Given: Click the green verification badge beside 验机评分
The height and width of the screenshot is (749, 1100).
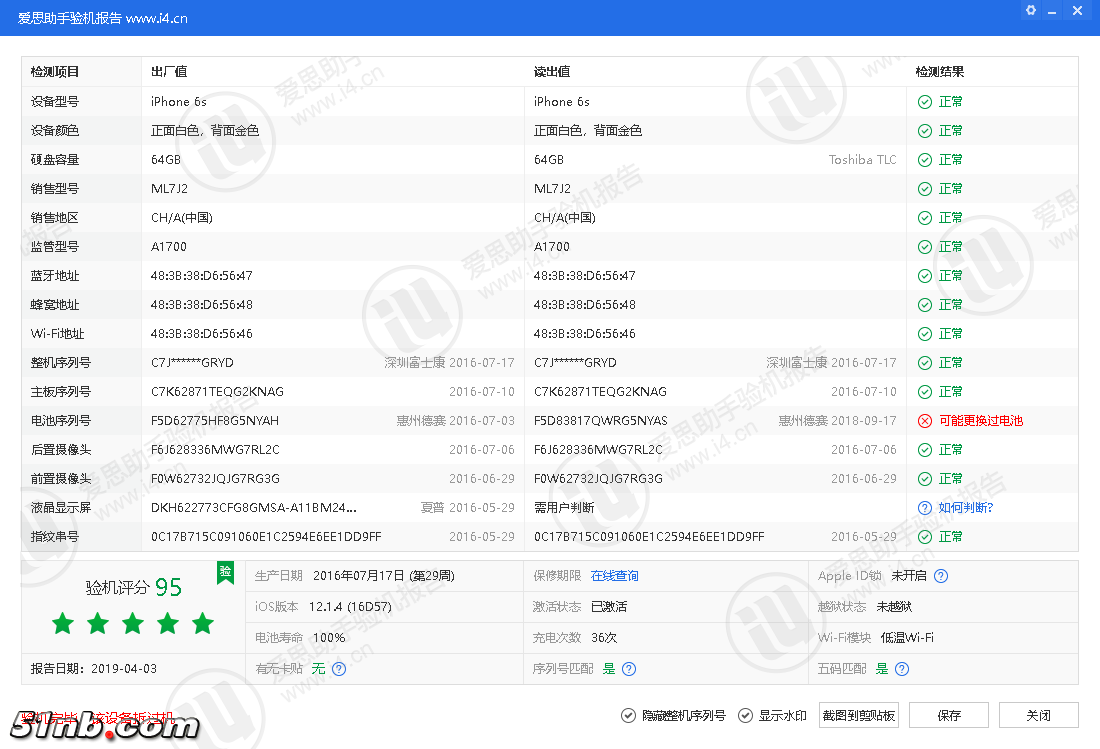Looking at the screenshot, I should click(225, 574).
